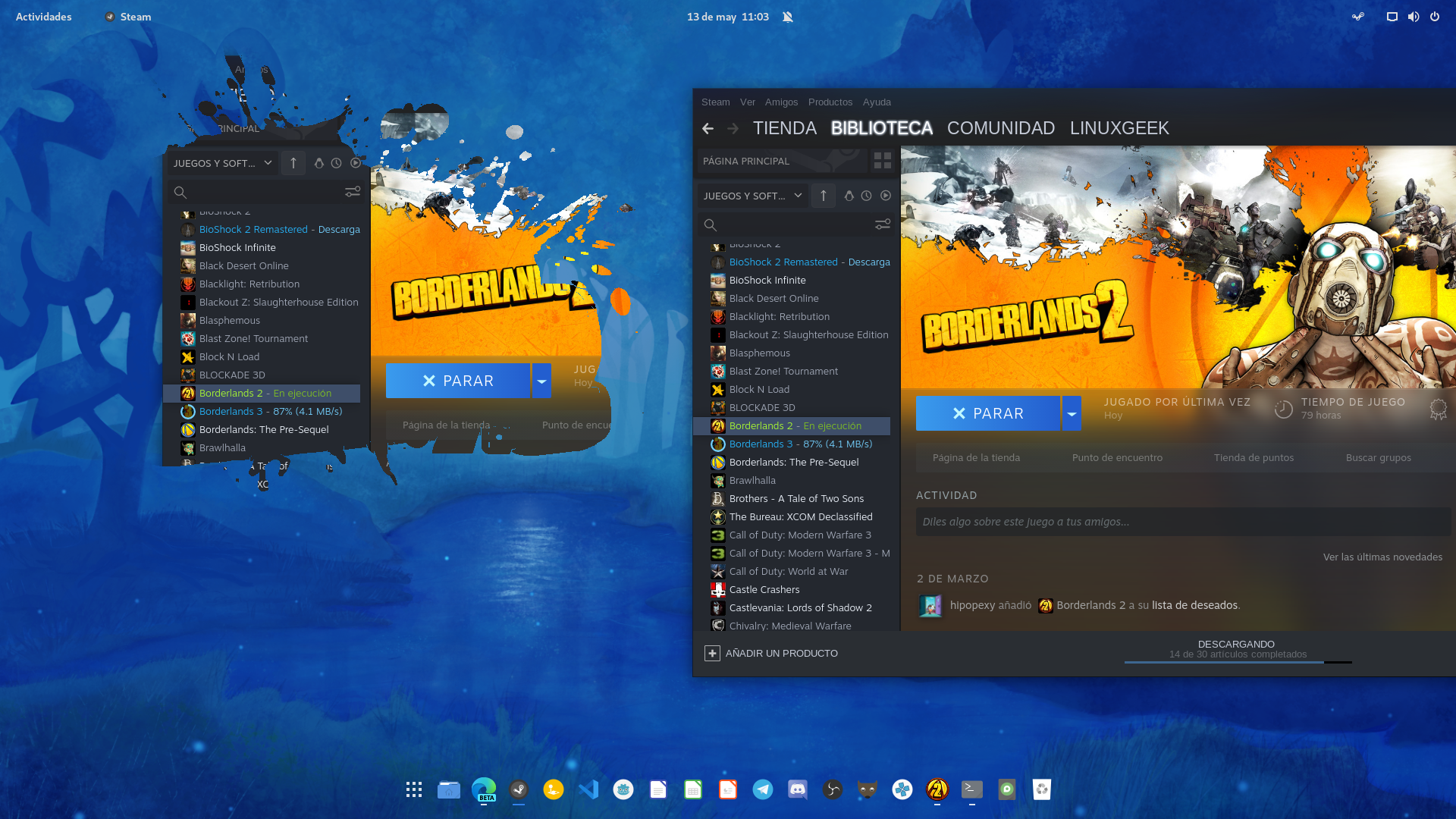Open the power menu in top bar
1456x819 pixels.
pos(1435,17)
